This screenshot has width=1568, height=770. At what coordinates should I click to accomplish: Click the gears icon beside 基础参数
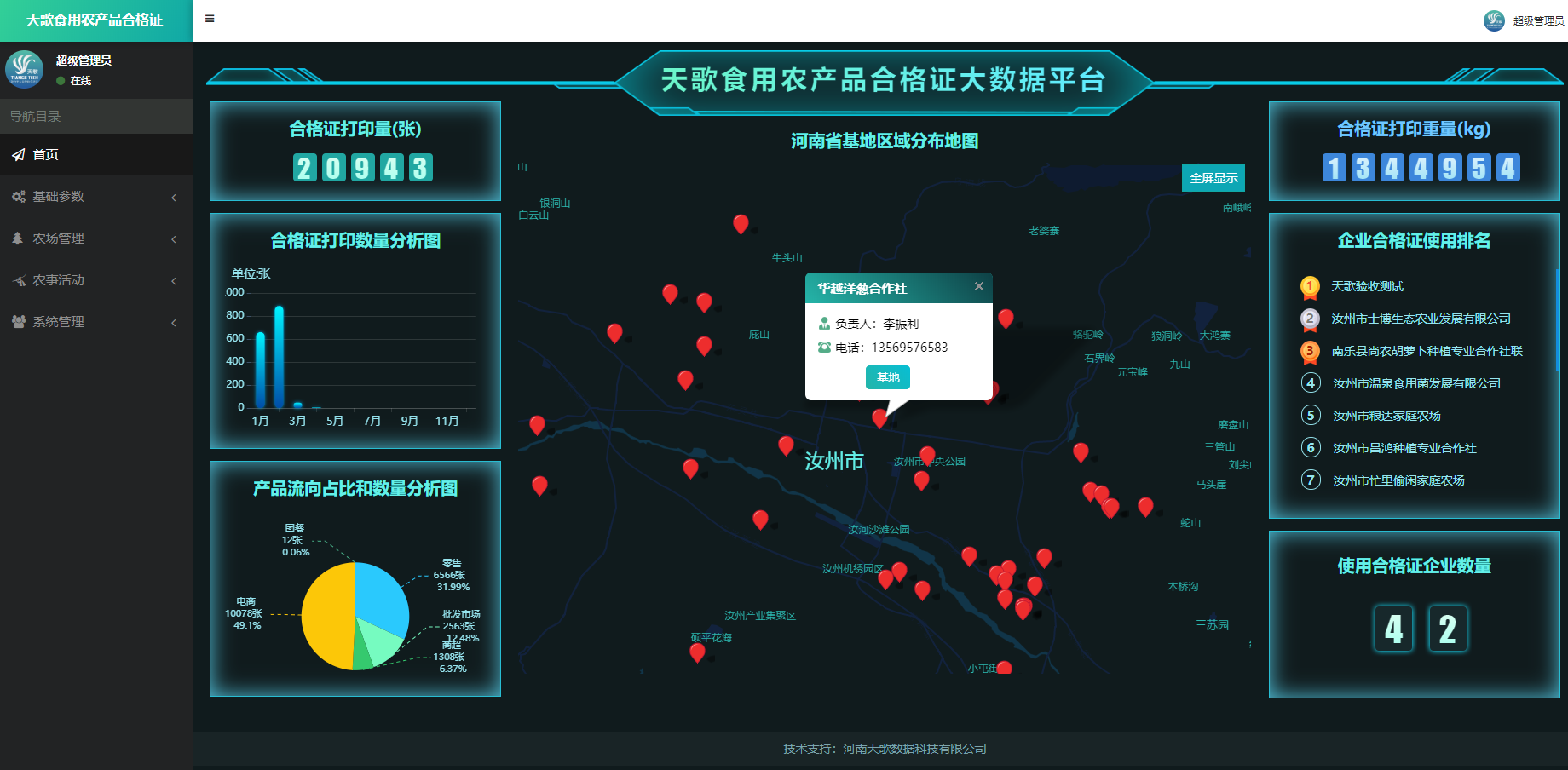click(x=18, y=197)
